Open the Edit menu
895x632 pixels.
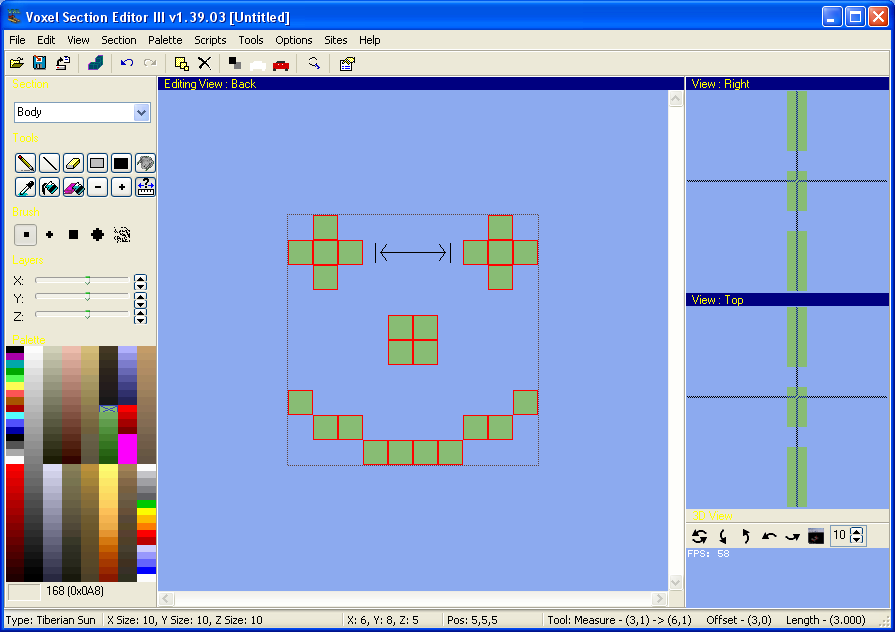[46, 40]
